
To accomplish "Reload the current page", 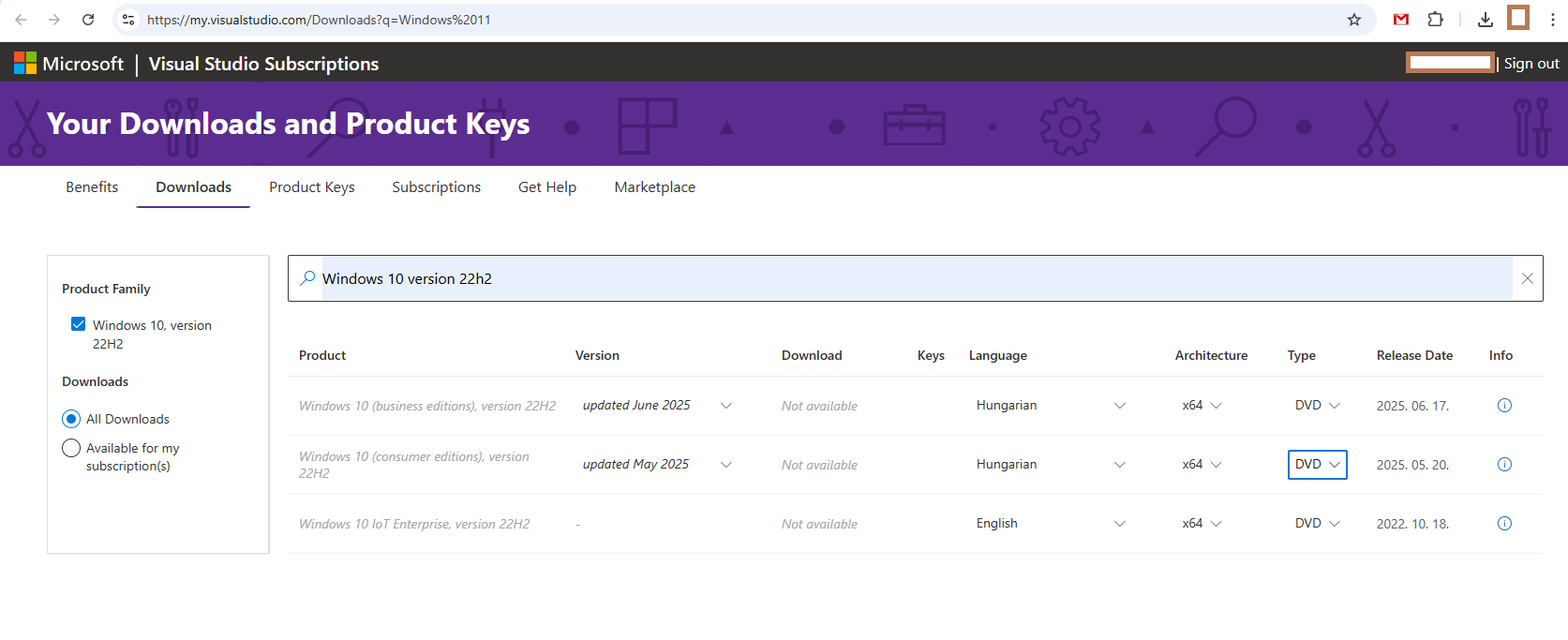I will (x=88, y=20).
